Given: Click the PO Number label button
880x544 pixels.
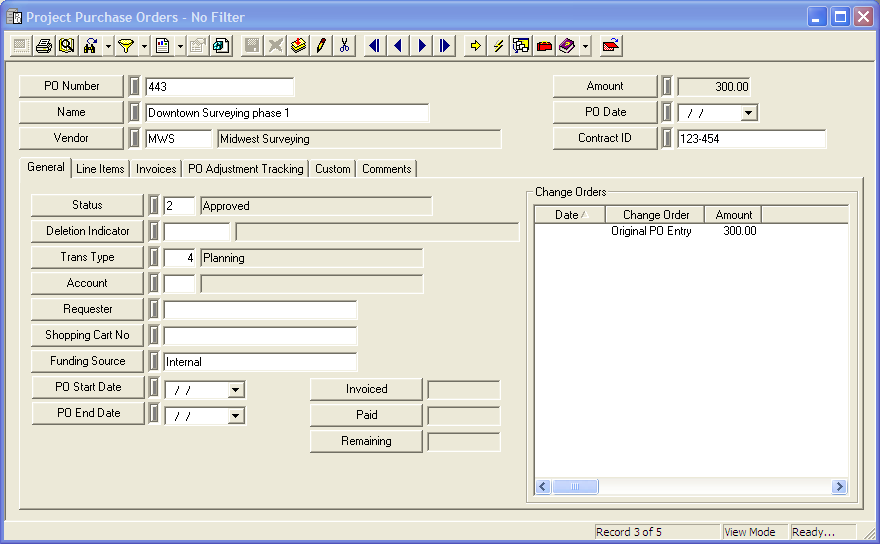Looking at the screenshot, I should coord(71,86).
